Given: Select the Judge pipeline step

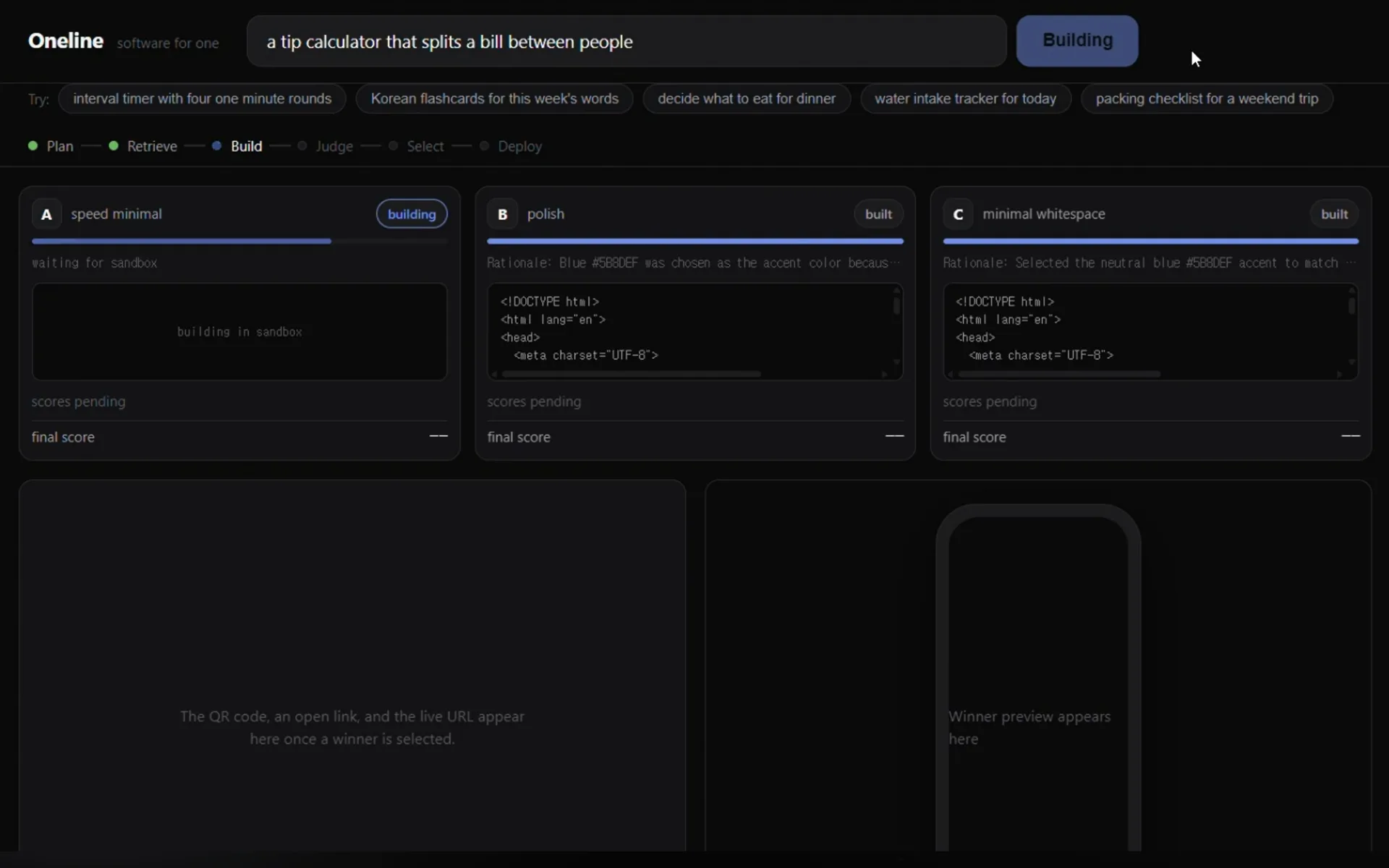Looking at the screenshot, I should pyautogui.click(x=326, y=146).
